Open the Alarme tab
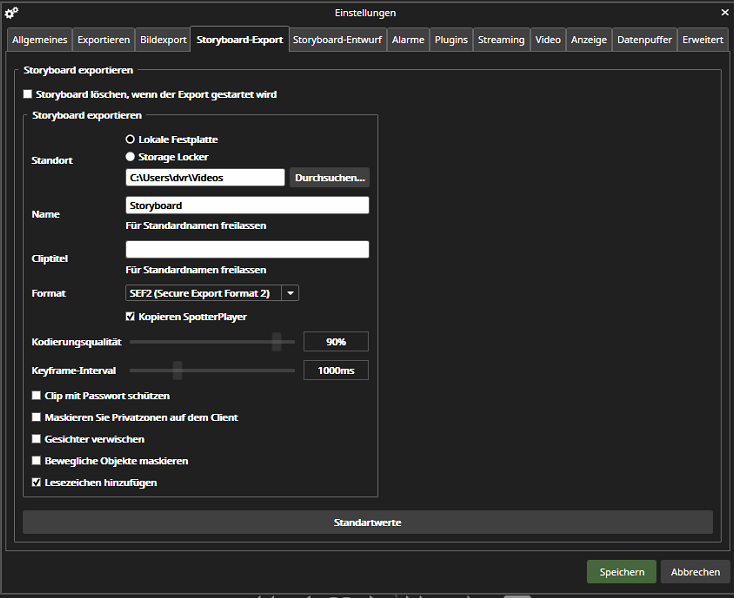 408,40
